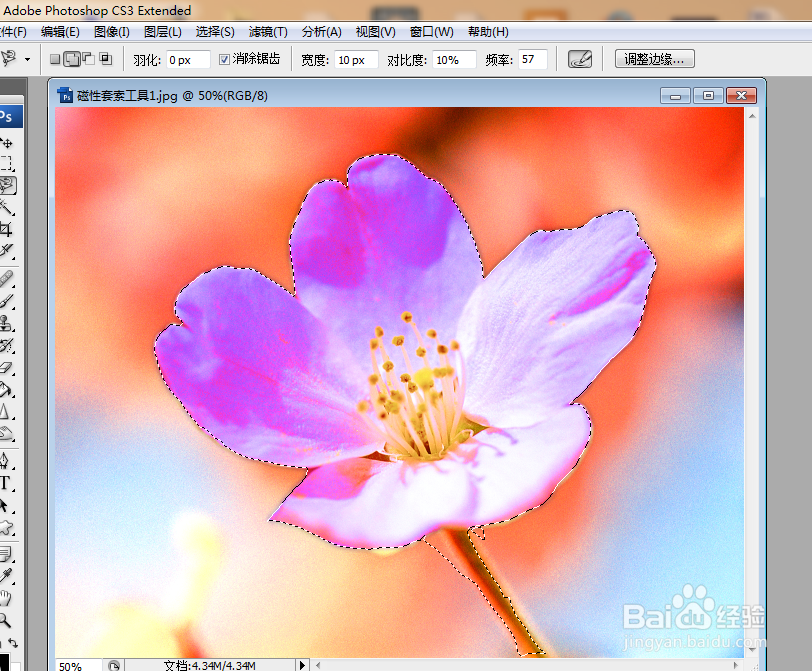Choose Subtract from selection mode
Viewport: 812px width, 671px height.
click(x=89, y=59)
